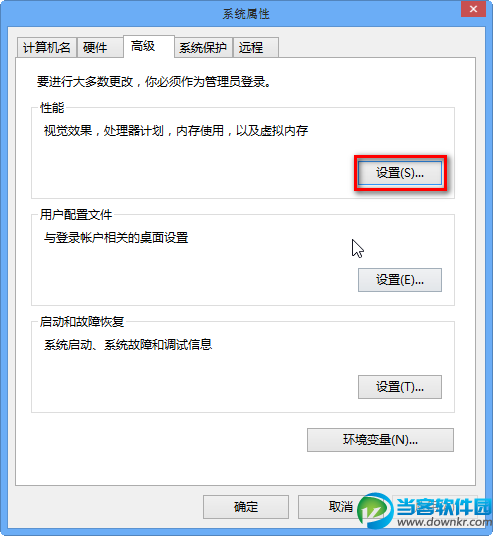
Task: Open performance settings with 设置(S) button
Action: point(400,173)
